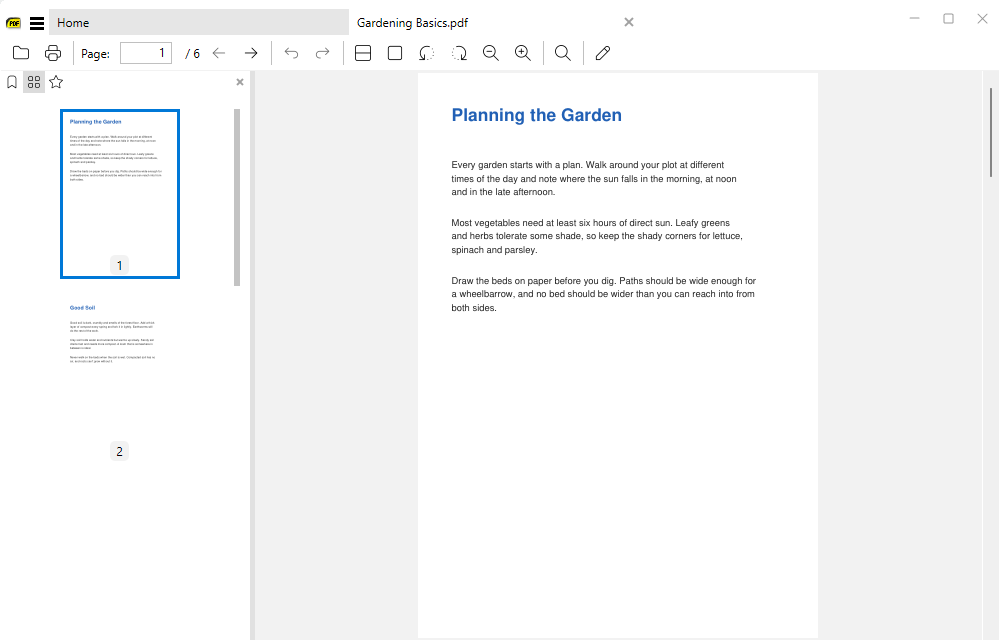This screenshot has width=1000, height=641.
Task: Open a file with the folder icon
Action: point(21,53)
